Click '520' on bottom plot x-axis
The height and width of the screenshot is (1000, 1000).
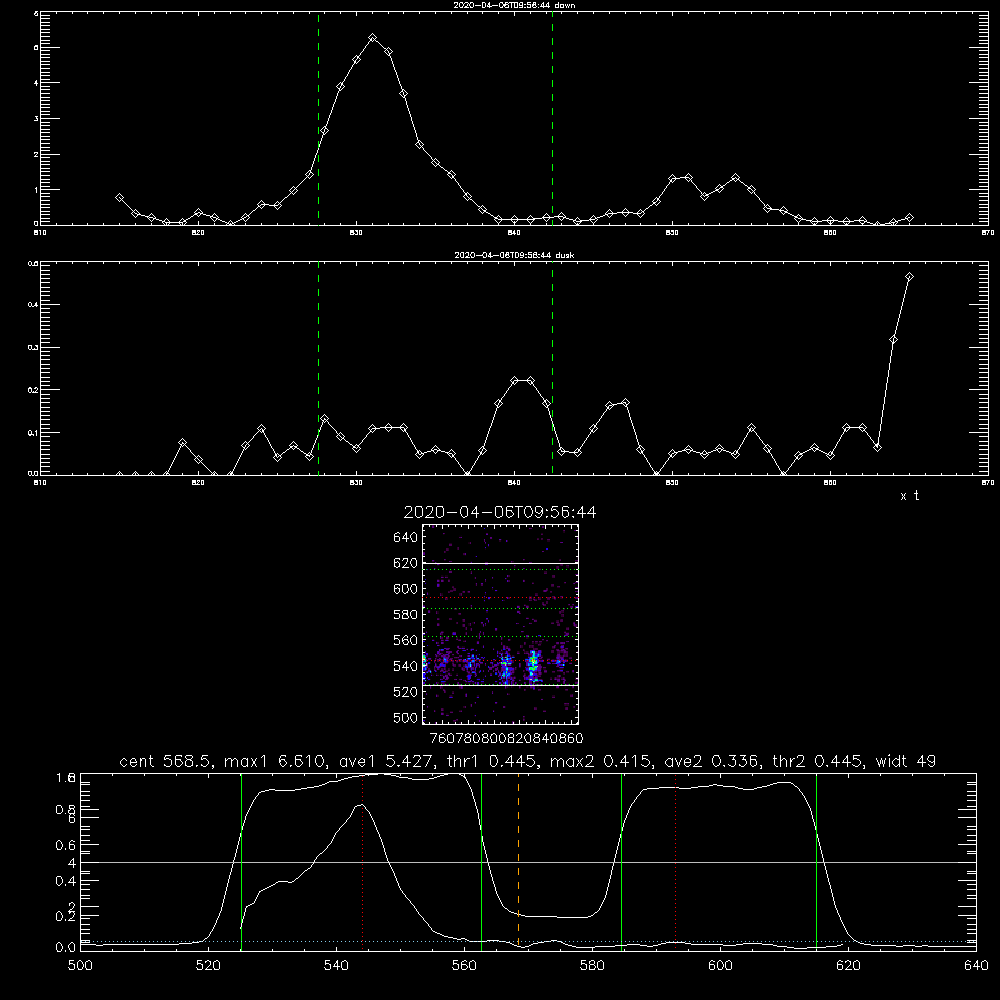point(208,965)
